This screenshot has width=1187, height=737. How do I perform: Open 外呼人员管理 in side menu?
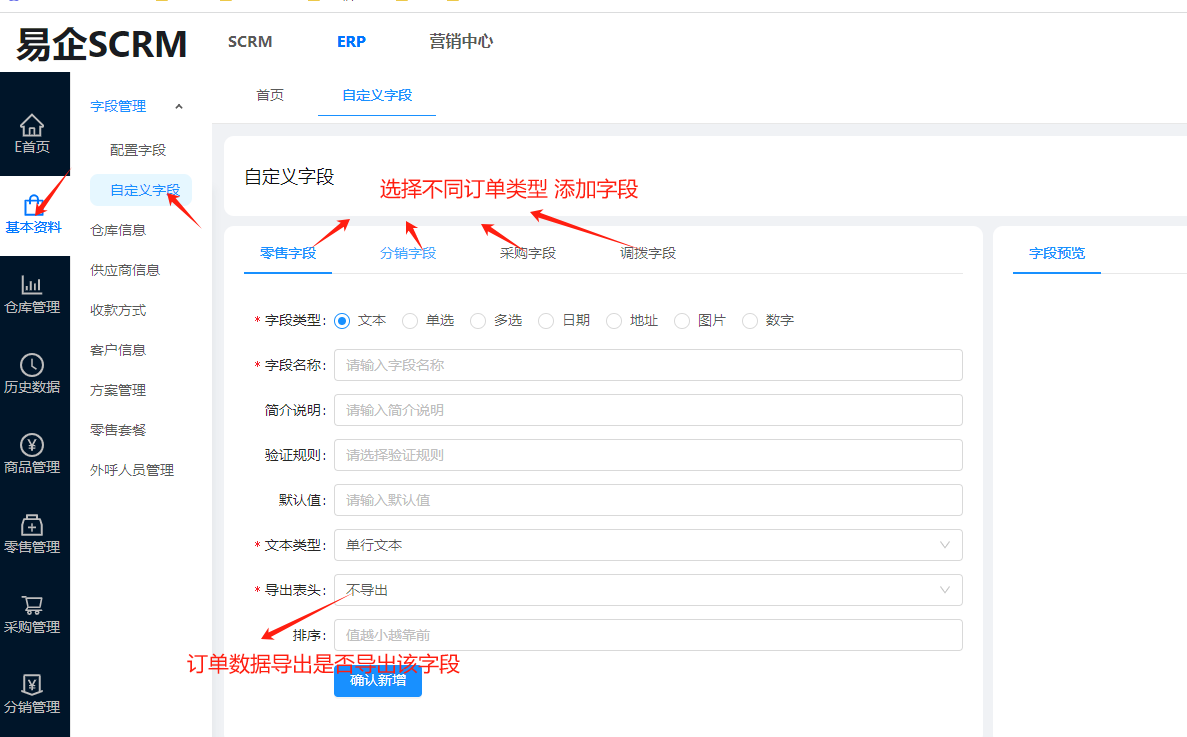point(132,470)
